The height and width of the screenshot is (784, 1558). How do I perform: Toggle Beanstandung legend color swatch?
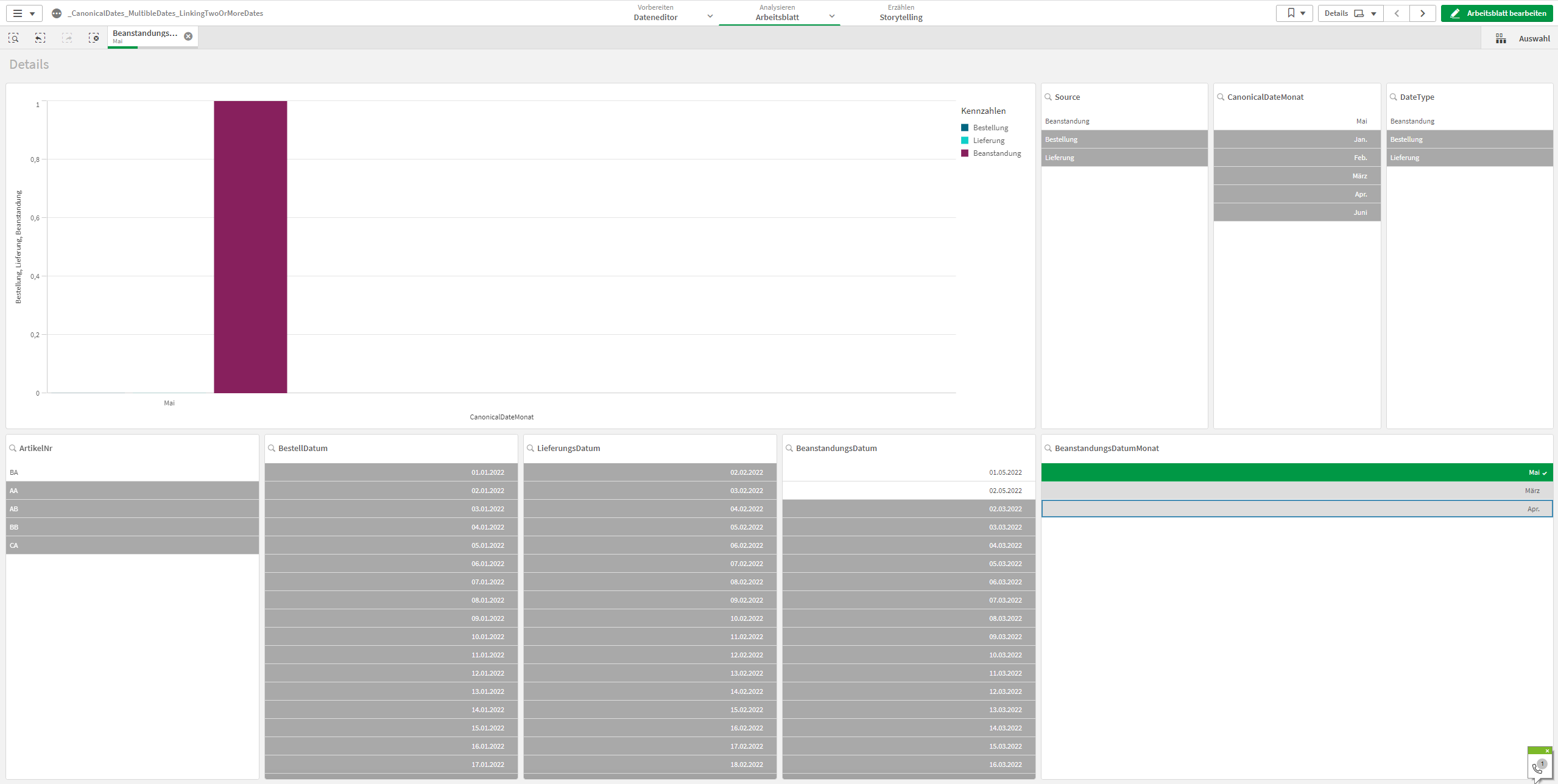965,153
